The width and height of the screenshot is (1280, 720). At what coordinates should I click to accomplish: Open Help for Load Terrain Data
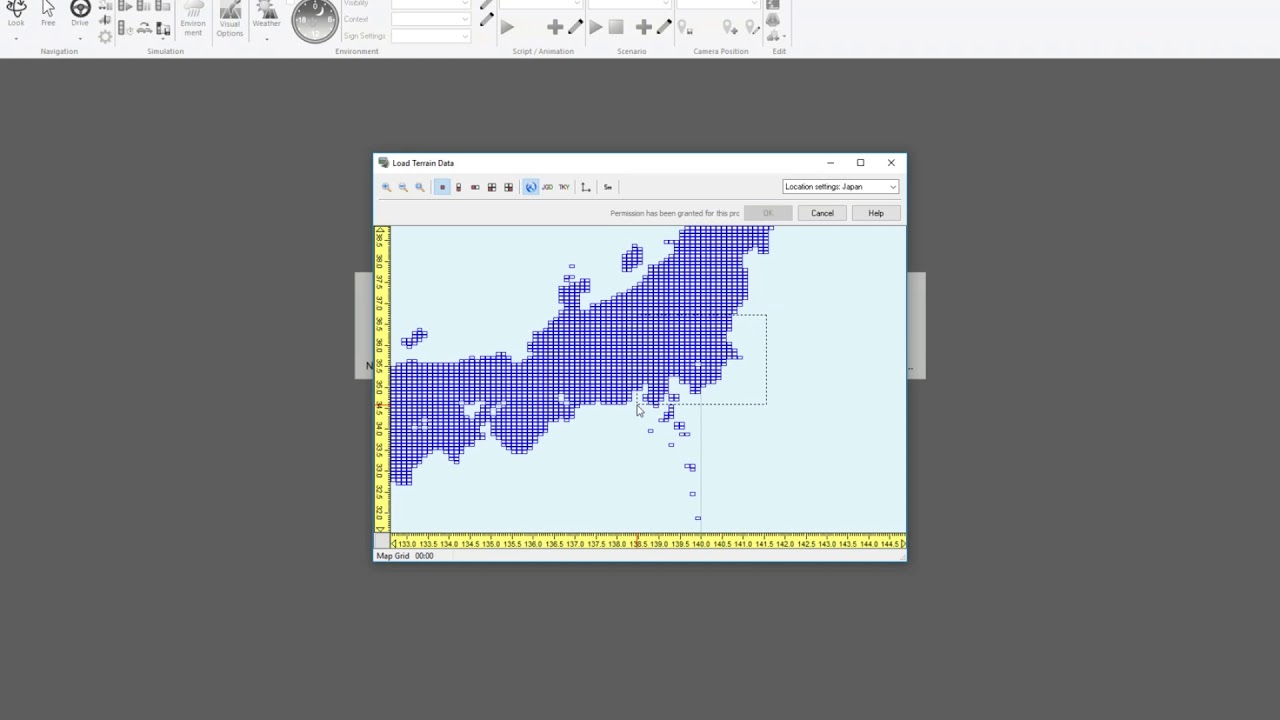click(x=876, y=213)
